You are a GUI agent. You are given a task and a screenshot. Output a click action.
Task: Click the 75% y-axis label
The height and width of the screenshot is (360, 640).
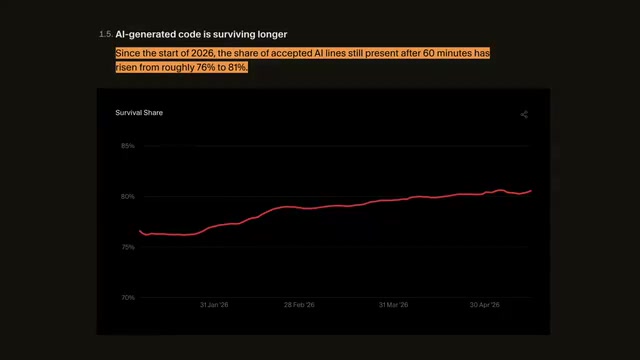coord(128,247)
